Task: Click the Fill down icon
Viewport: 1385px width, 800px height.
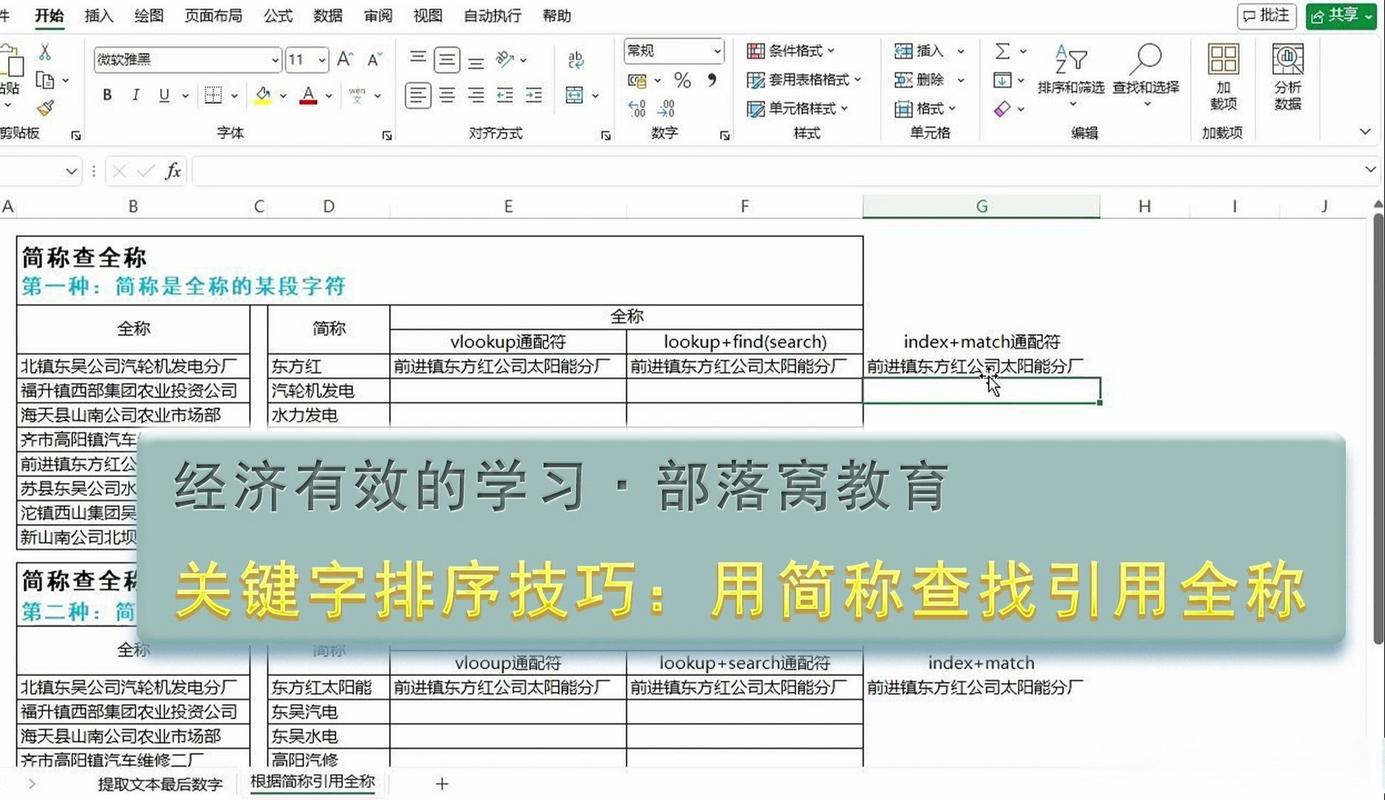Action: [x=1002, y=80]
